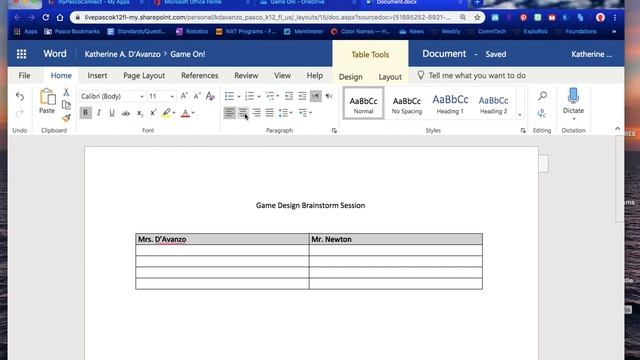The width and height of the screenshot is (640, 360).
Task: Justify the paragraph text
Action: coord(269,113)
